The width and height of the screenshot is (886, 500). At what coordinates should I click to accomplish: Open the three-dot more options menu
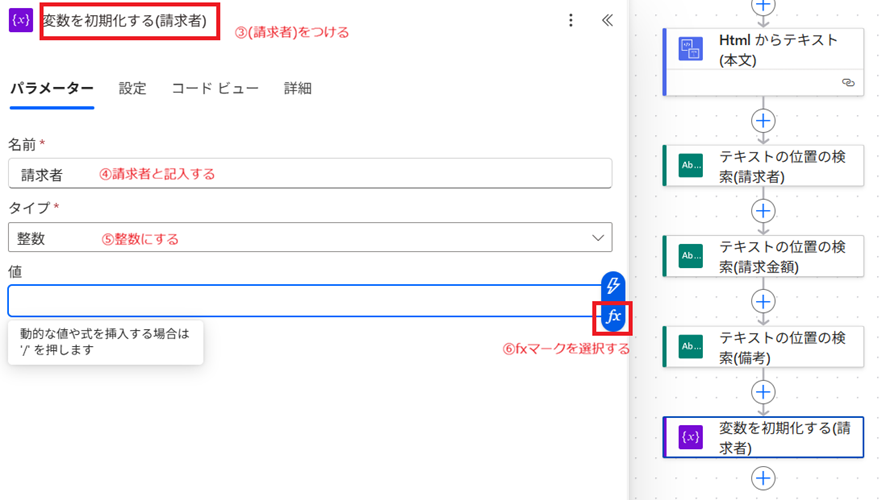[x=571, y=20]
